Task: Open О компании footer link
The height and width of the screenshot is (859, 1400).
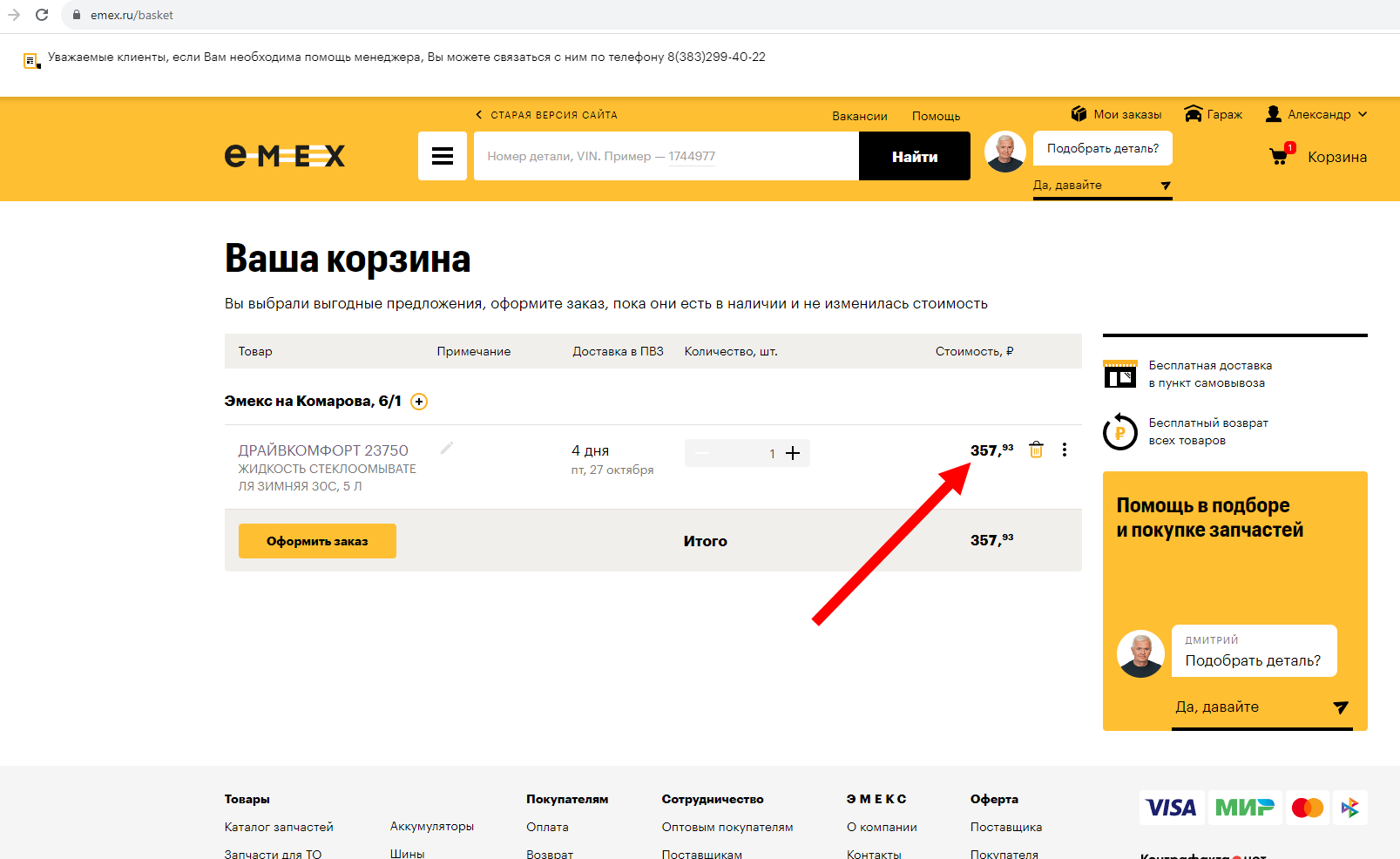Action: pyautogui.click(x=882, y=827)
